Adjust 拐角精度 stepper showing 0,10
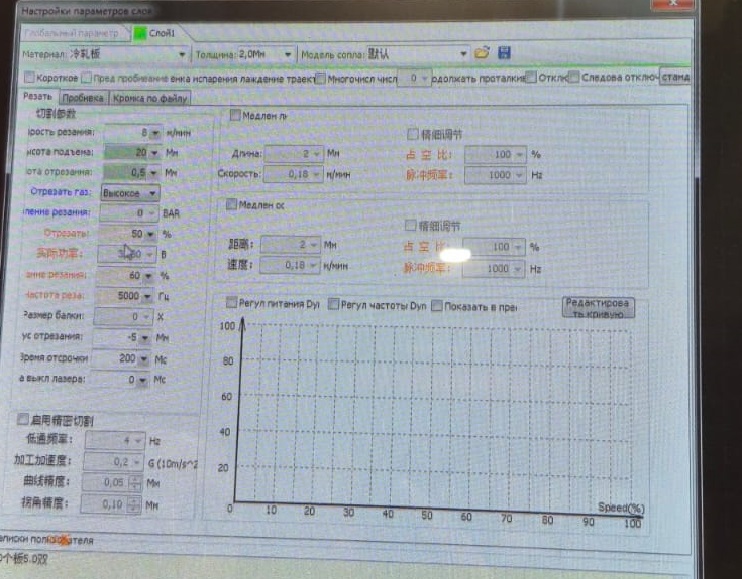The image size is (742, 579). [x=133, y=505]
